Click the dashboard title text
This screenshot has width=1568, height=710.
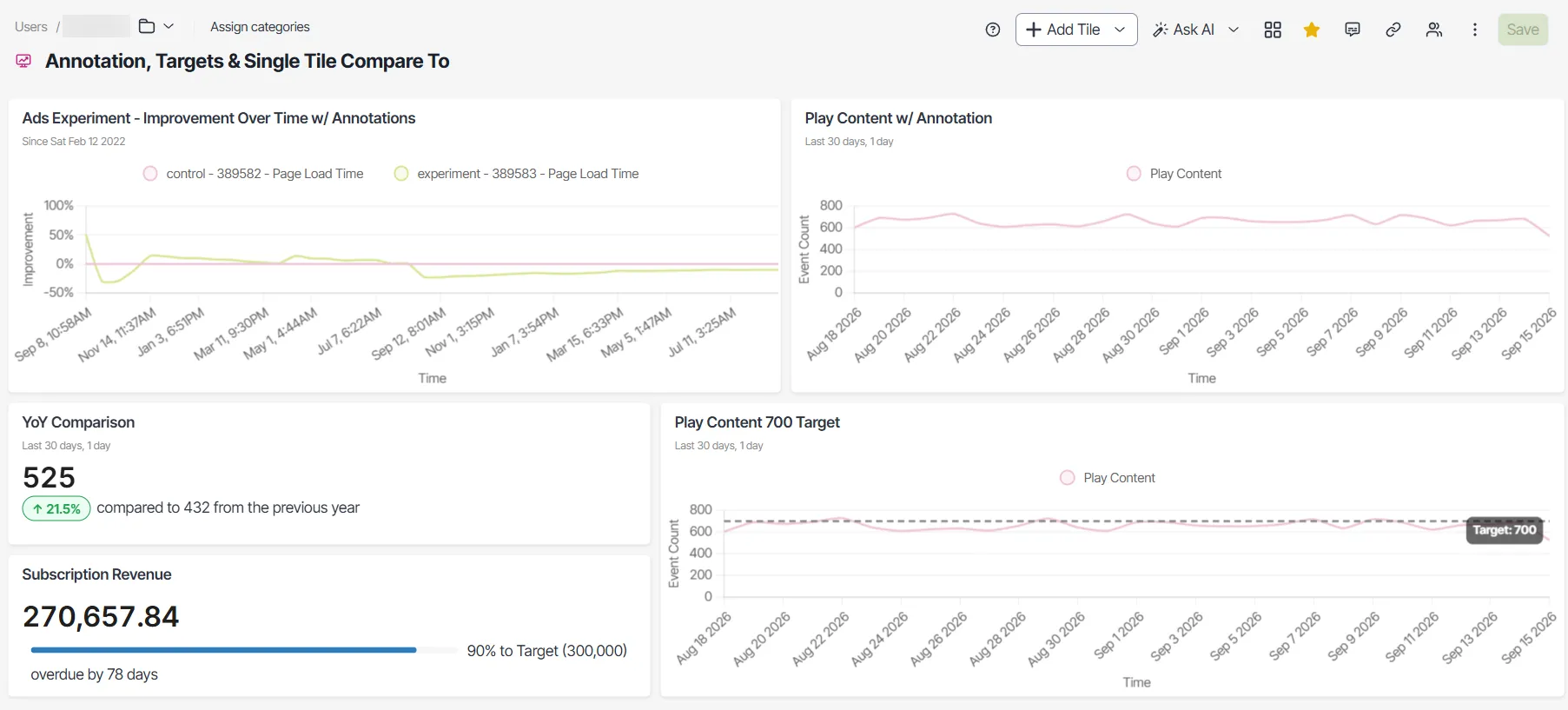coord(247,61)
